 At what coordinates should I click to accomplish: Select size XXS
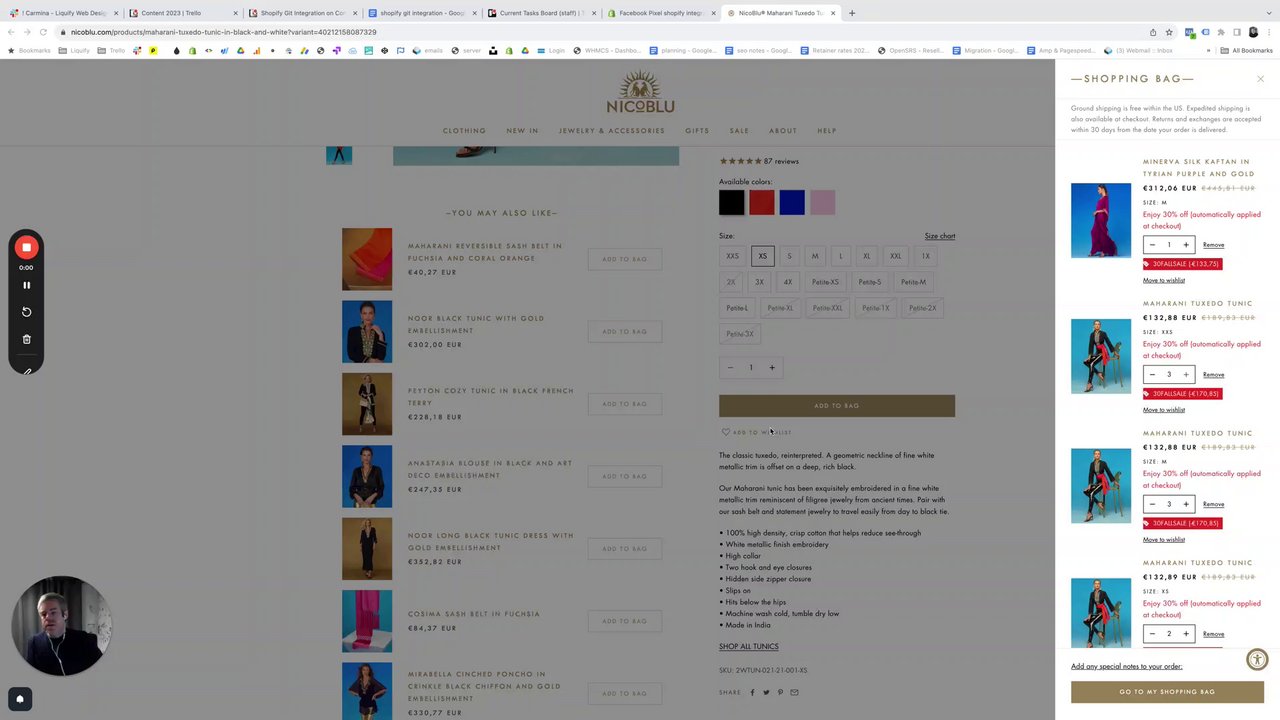point(732,256)
